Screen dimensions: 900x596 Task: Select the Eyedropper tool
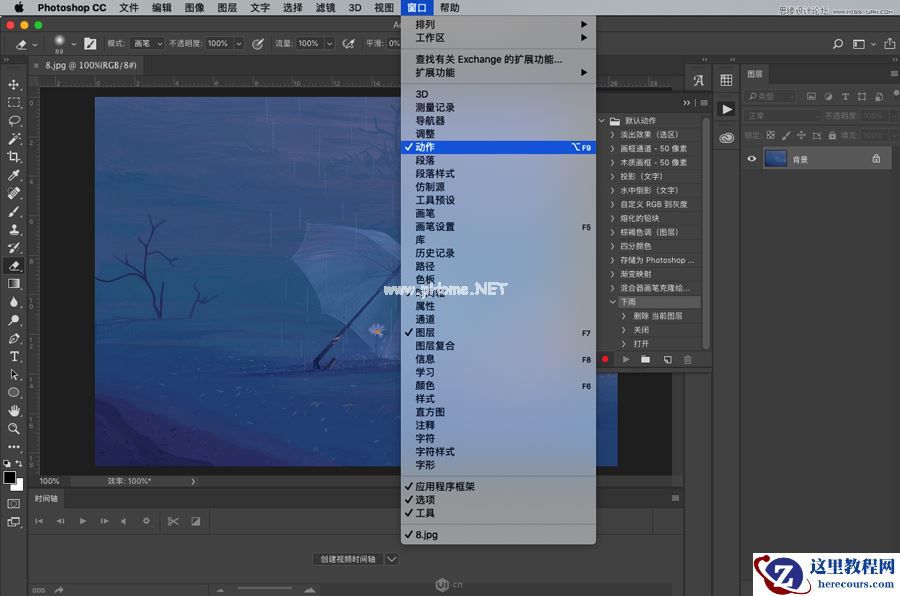point(14,175)
